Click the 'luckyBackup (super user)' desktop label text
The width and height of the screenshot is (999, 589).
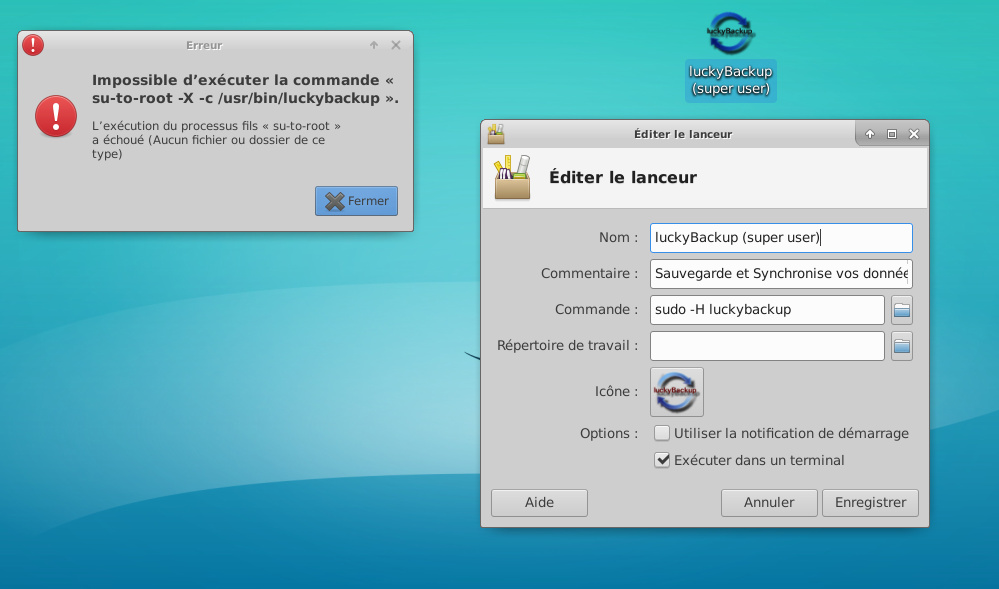tap(730, 80)
